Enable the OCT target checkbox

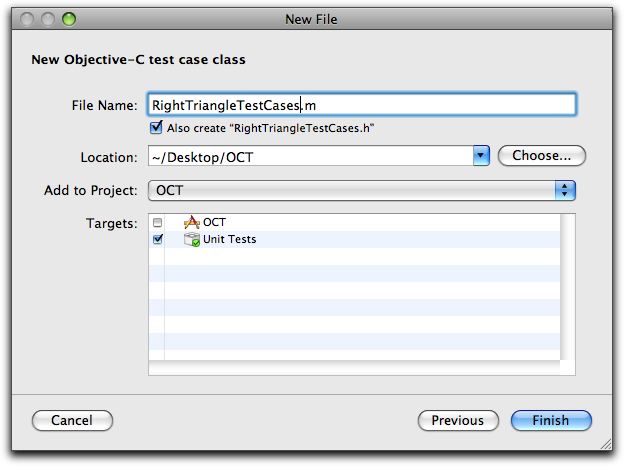pyautogui.click(x=158, y=222)
